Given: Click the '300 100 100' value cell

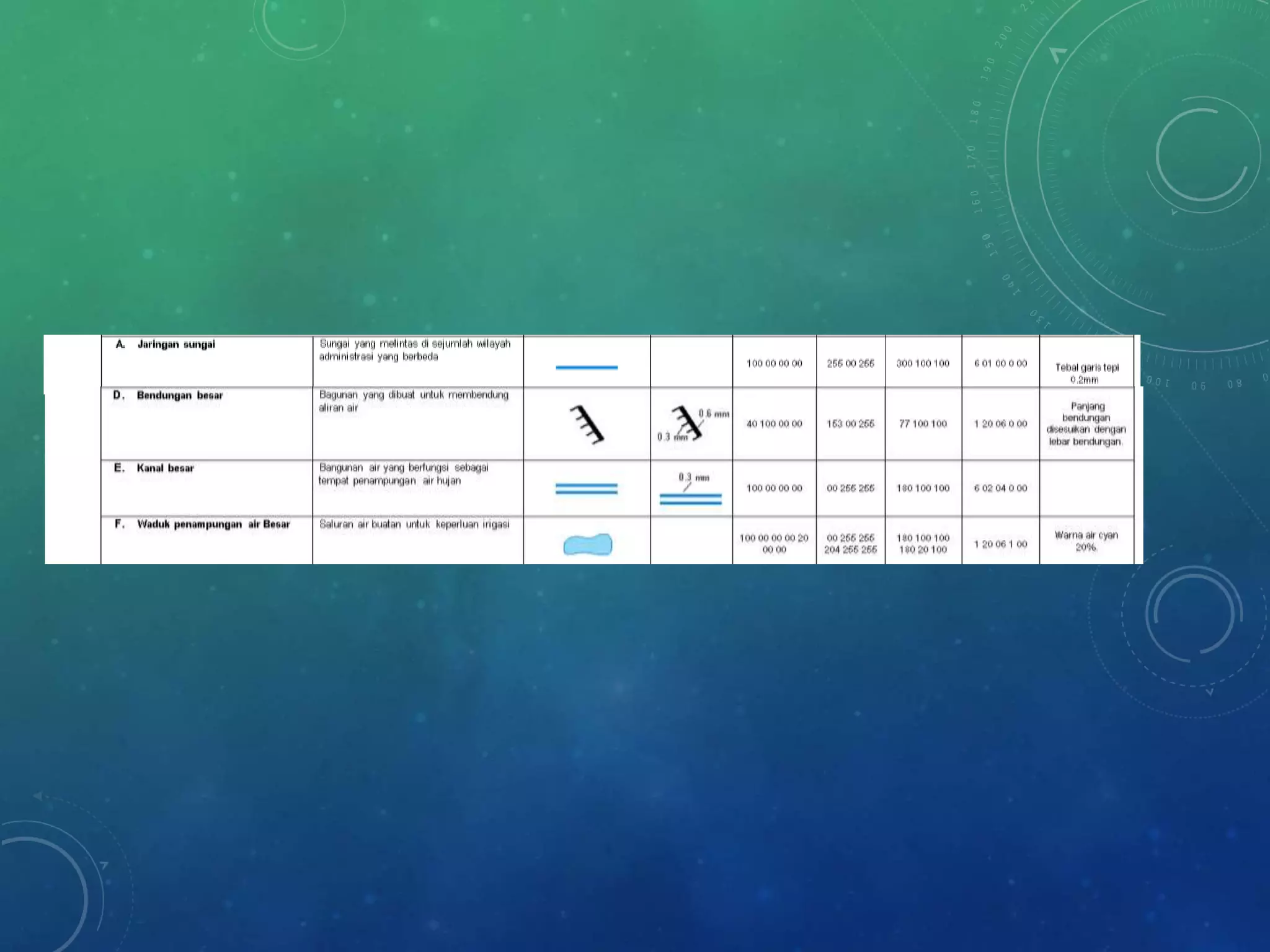Looking at the screenshot, I should coord(923,363).
